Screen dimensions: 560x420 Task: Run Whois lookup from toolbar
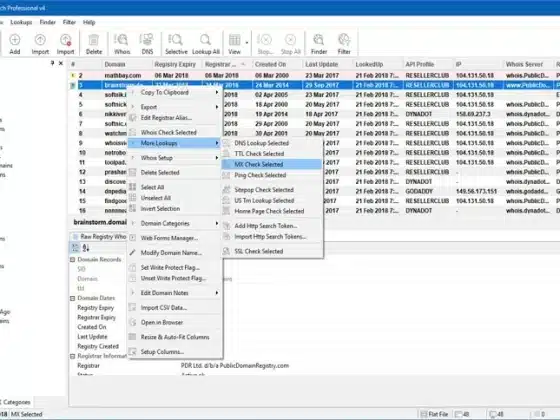(x=122, y=44)
